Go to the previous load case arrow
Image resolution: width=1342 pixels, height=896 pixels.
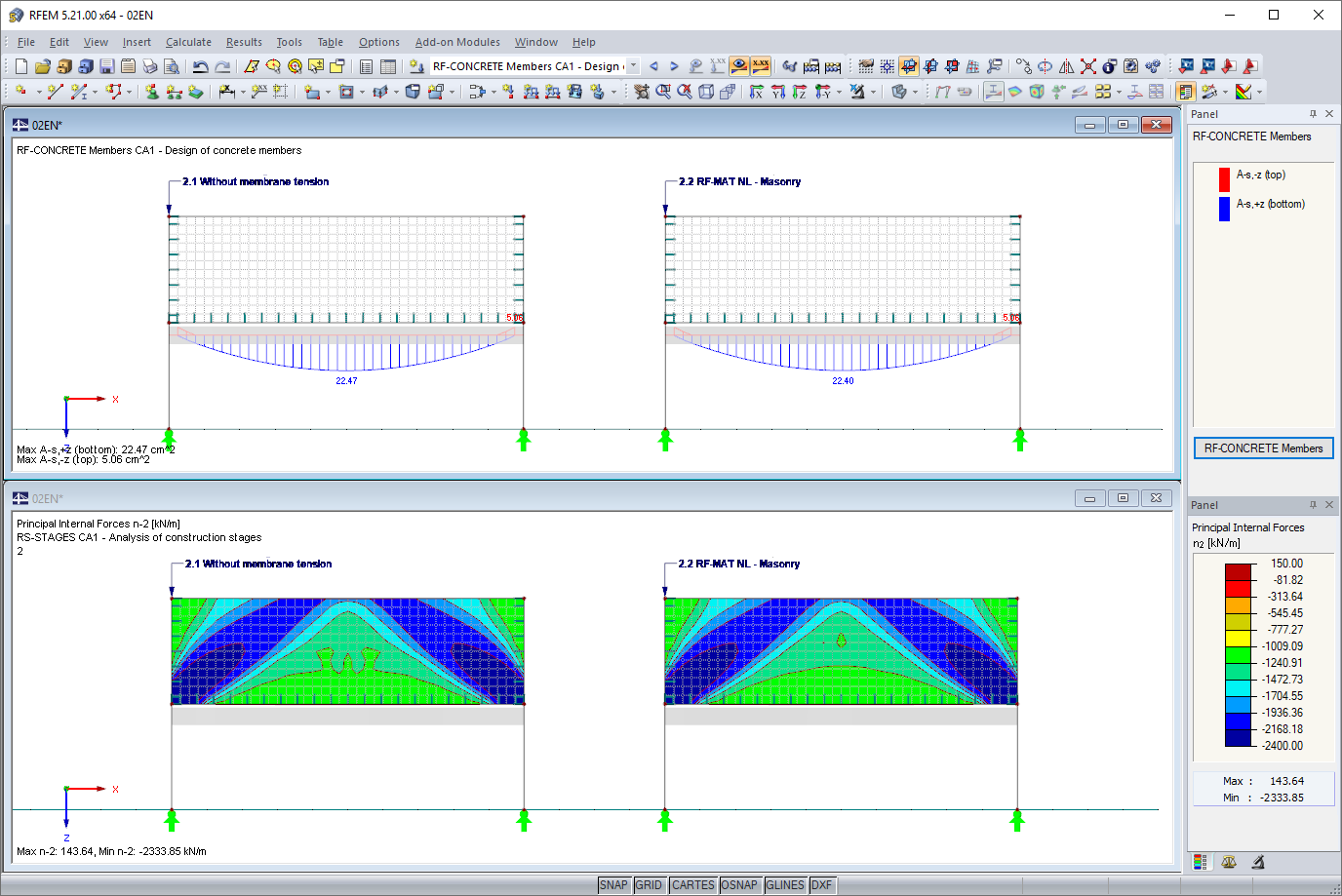pos(653,66)
